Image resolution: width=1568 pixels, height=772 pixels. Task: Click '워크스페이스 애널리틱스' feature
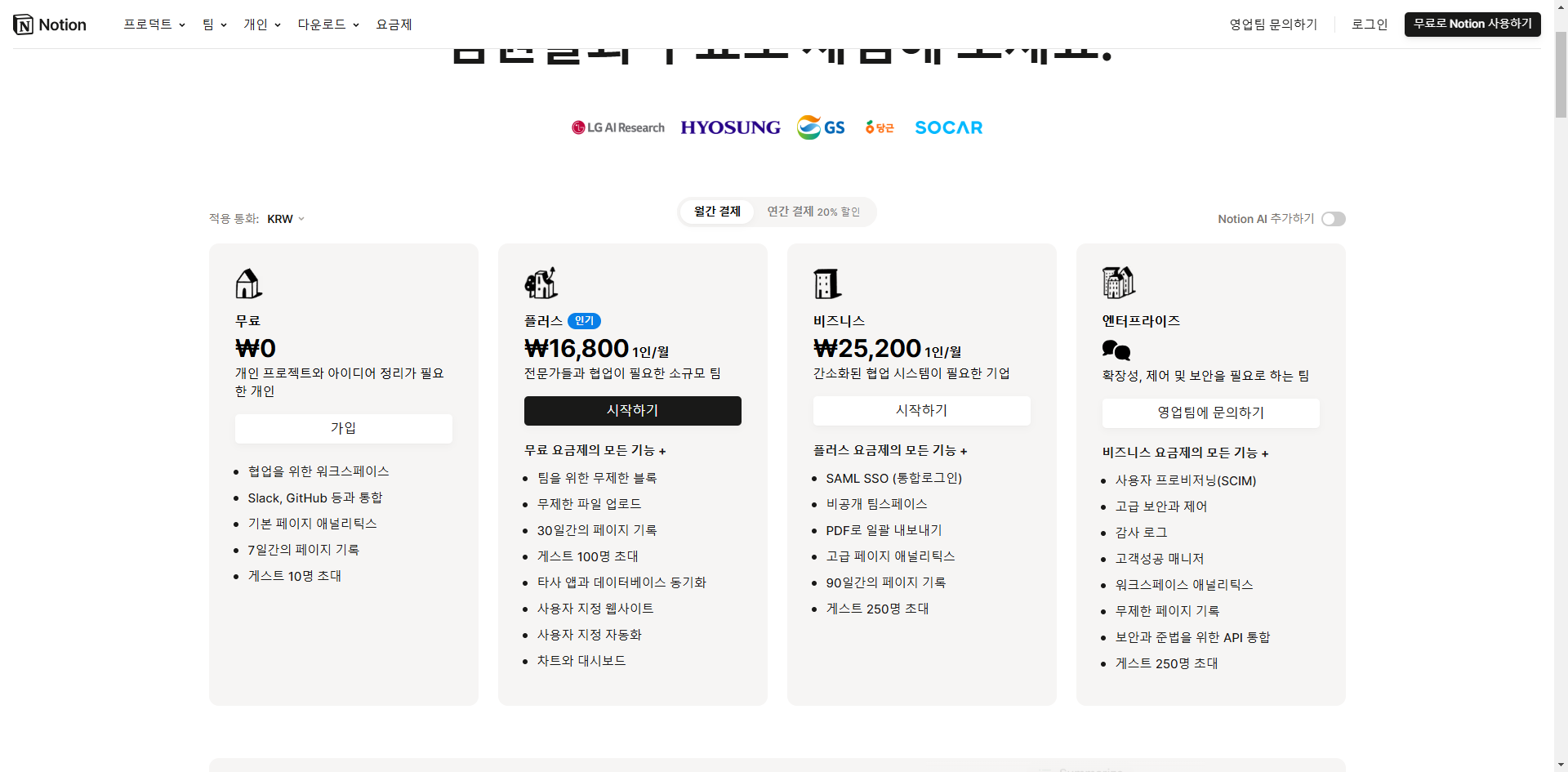[x=1184, y=585]
